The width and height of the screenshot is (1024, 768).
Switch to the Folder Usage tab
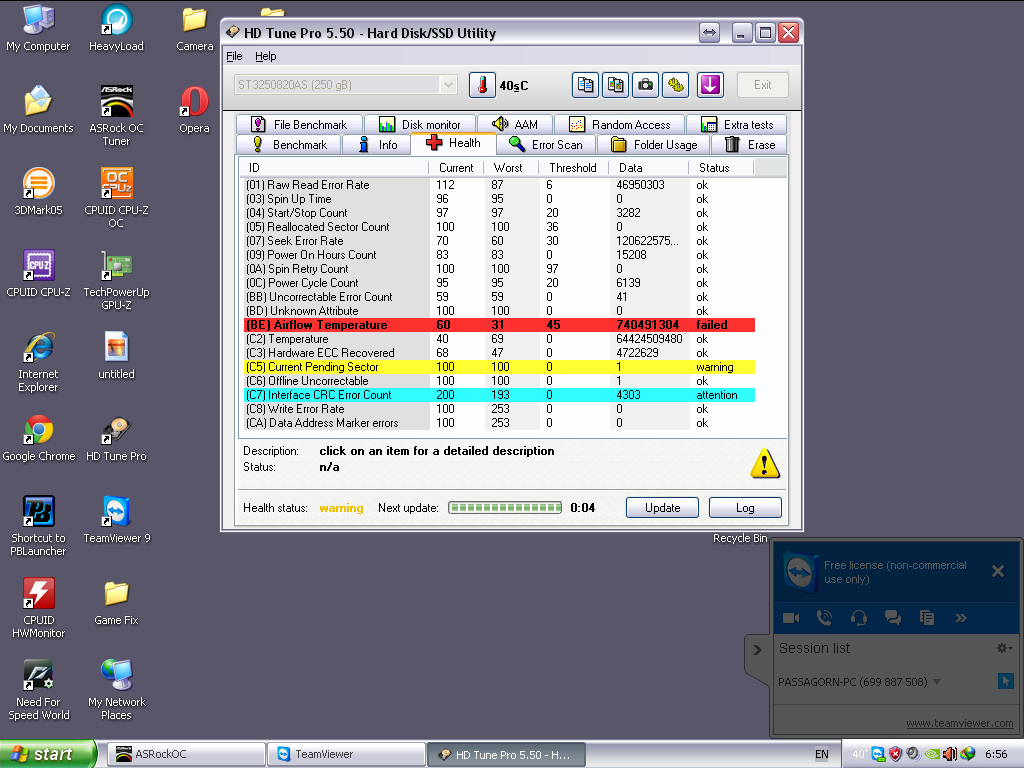point(654,145)
